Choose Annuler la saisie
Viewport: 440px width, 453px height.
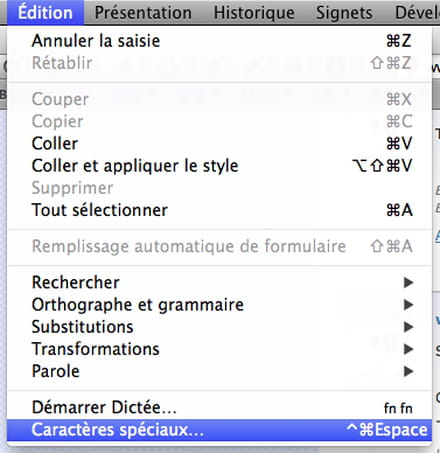point(219,41)
